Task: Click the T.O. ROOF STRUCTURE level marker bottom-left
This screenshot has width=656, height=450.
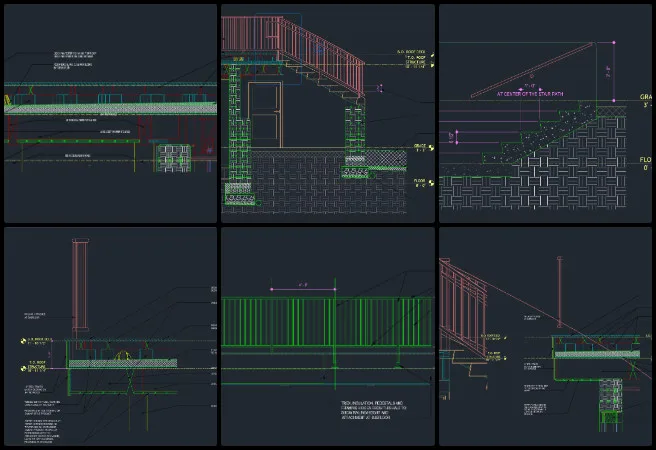Action: [23, 368]
